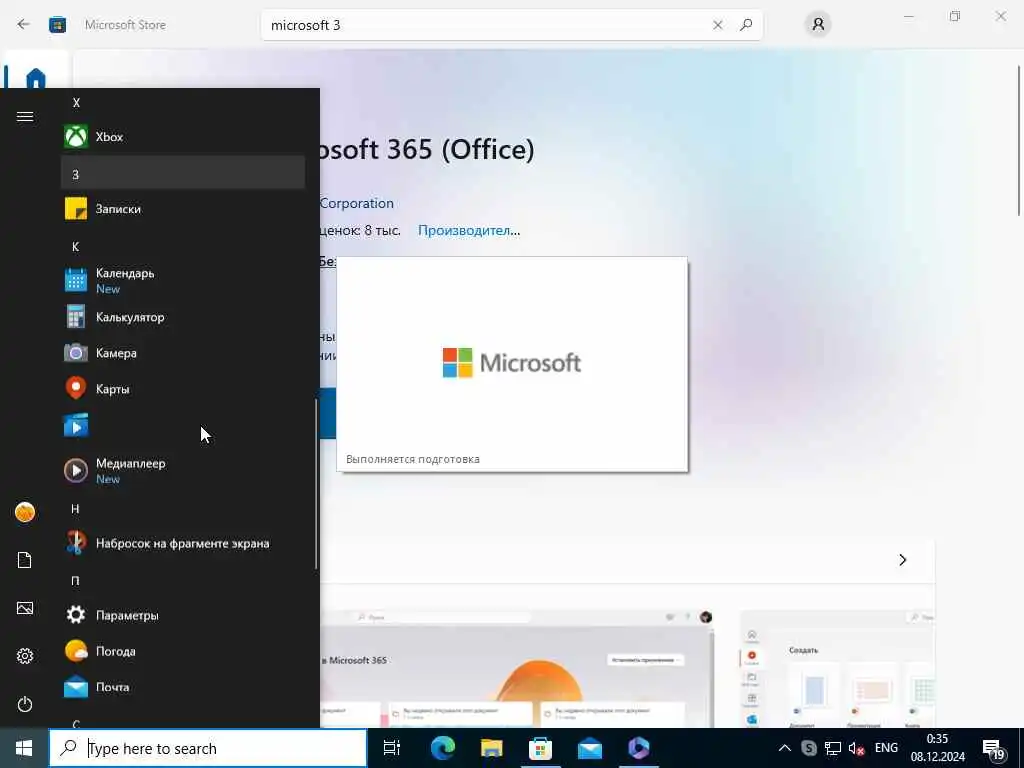This screenshot has width=1024, height=768.
Task: Open Калькулятор from the app list
Action: pos(182,317)
